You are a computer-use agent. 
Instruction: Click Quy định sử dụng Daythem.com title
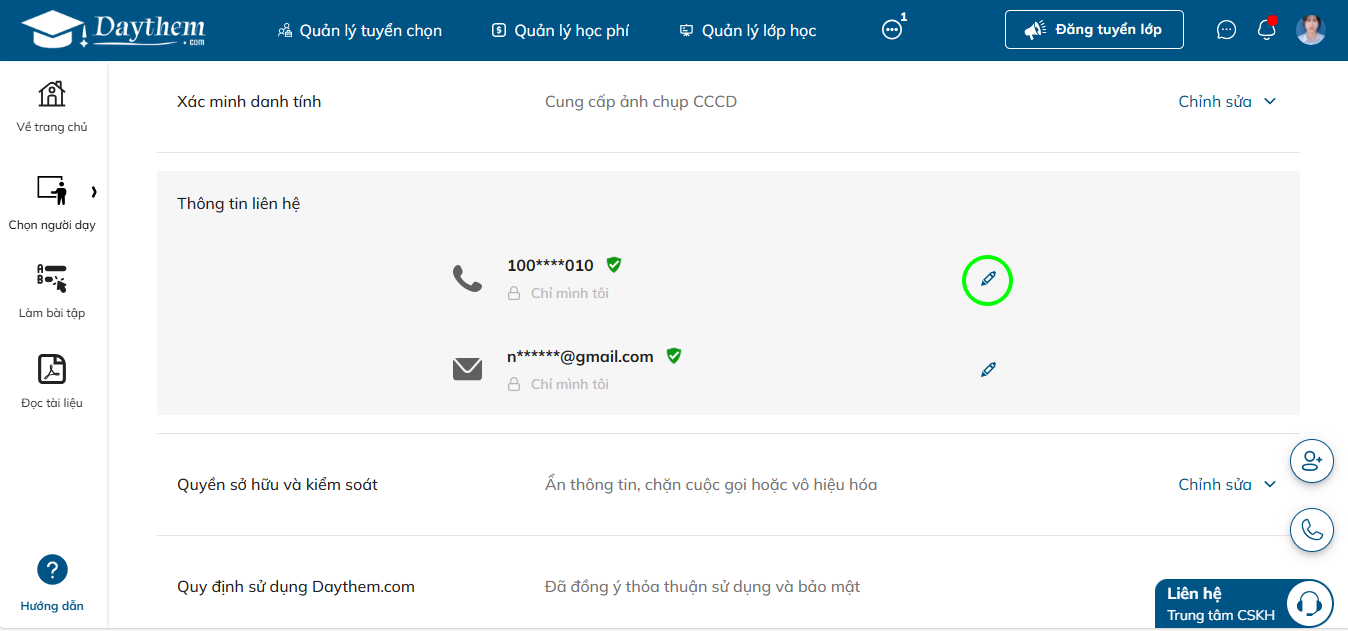[x=296, y=586]
